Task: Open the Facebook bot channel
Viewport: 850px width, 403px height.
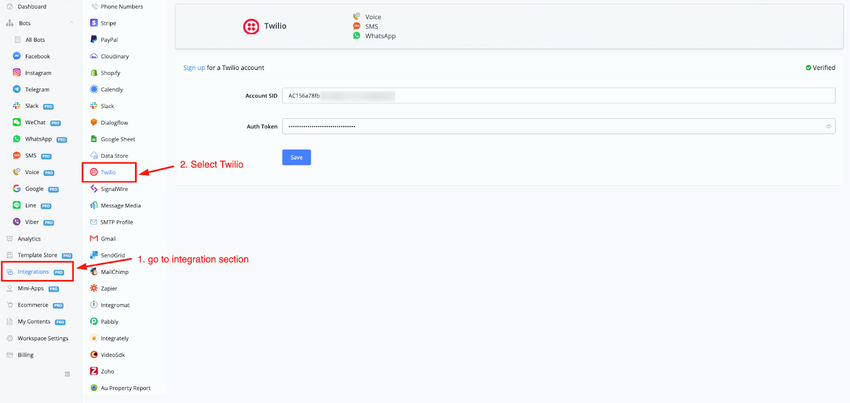Action: point(31,56)
